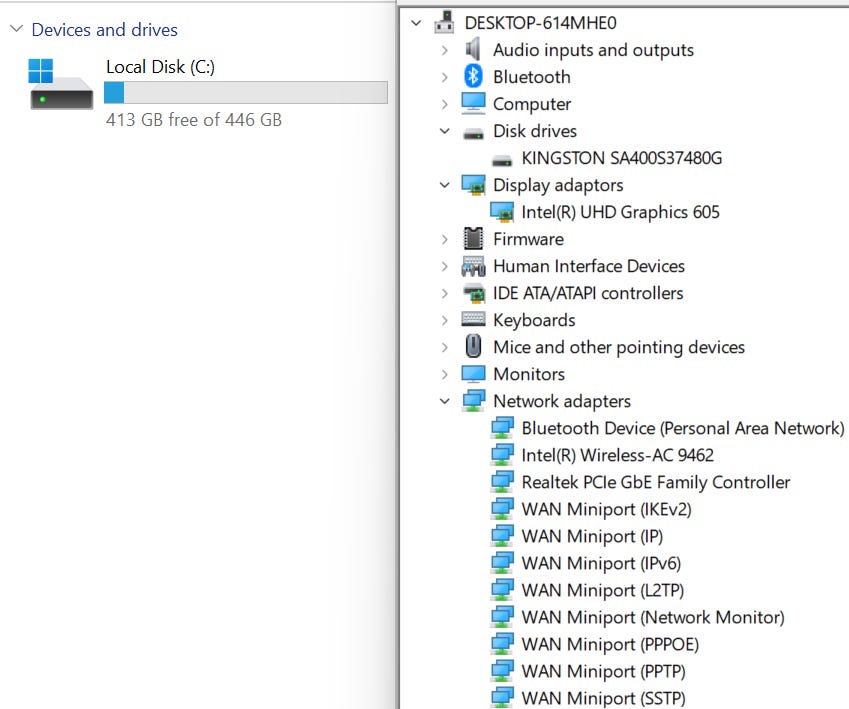The image size is (849, 709).
Task: Click the Keyboards category icon
Action: (x=473, y=320)
